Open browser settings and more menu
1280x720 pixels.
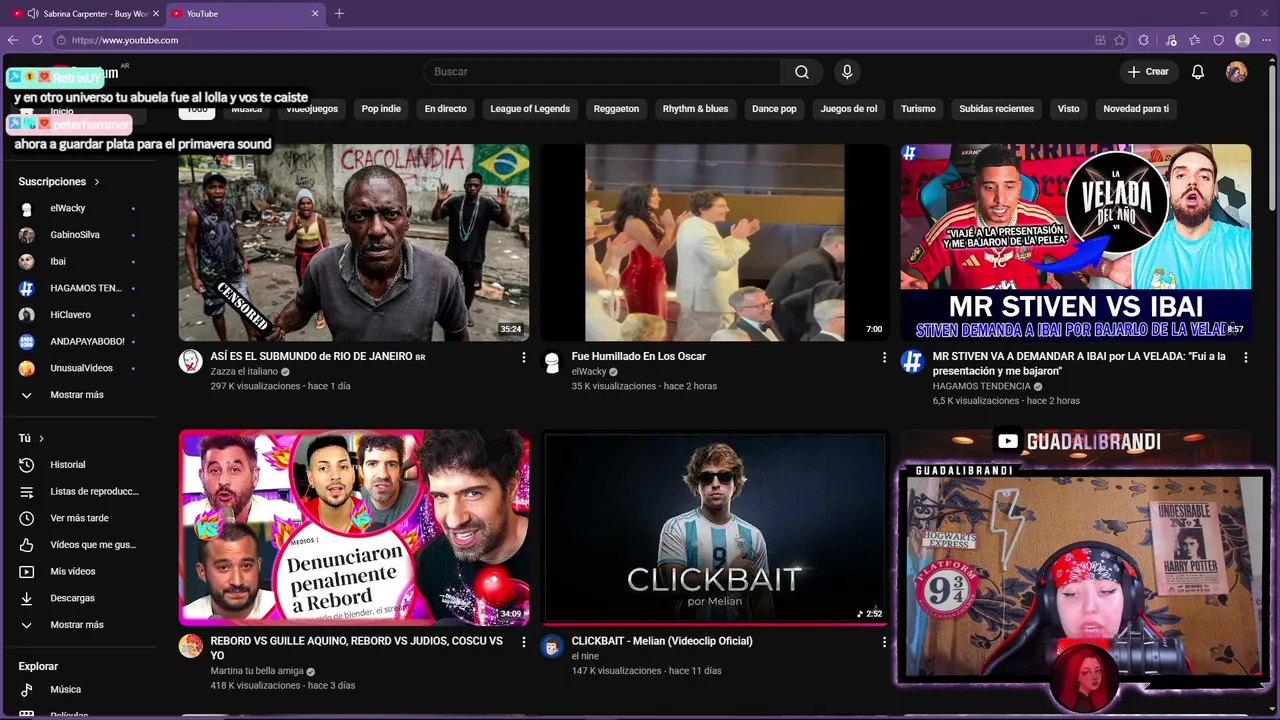click(x=1267, y=40)
